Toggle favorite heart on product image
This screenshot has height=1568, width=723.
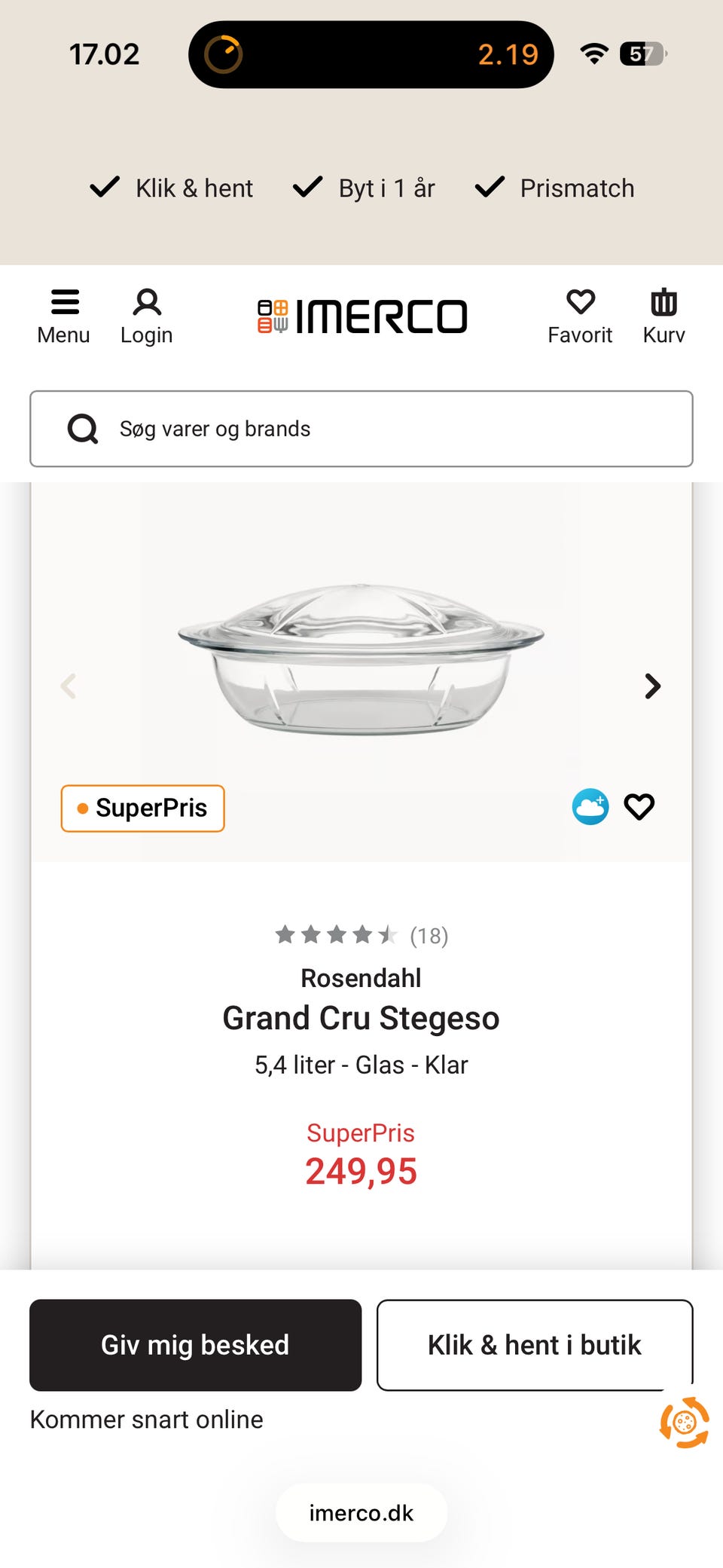(x=639, y=807)
